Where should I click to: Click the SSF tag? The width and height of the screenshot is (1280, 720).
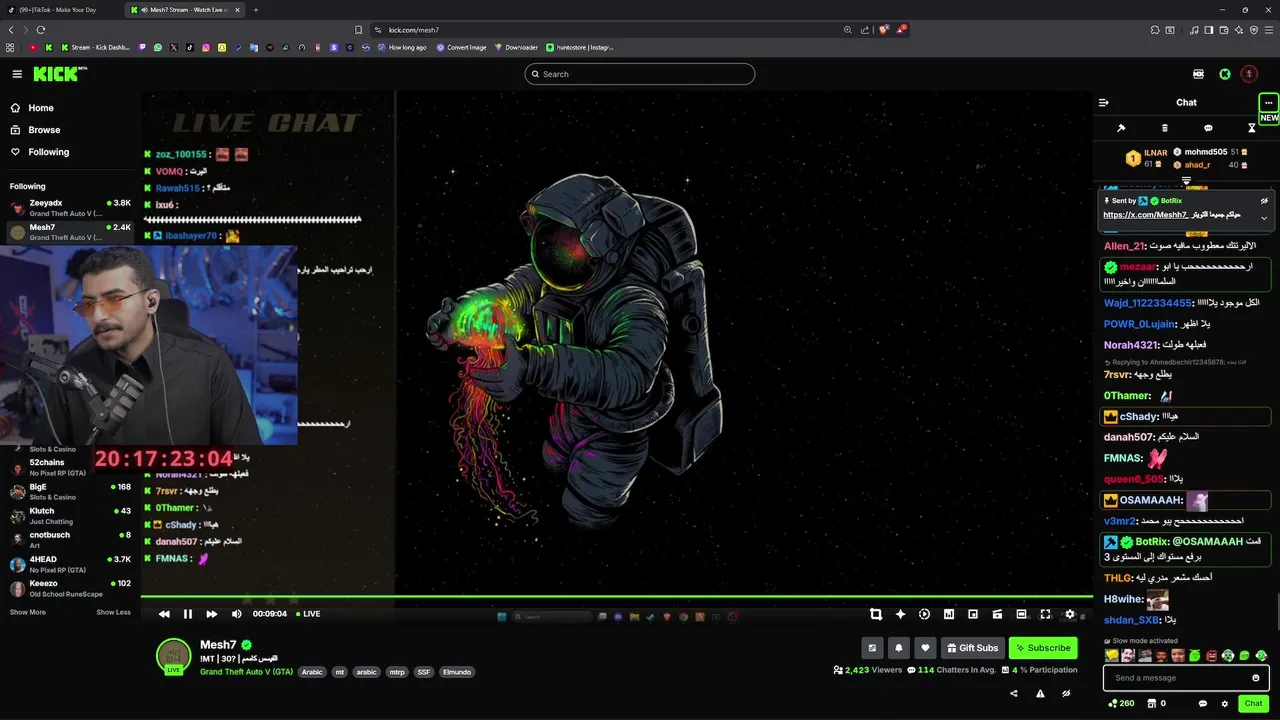pos(424,672)
